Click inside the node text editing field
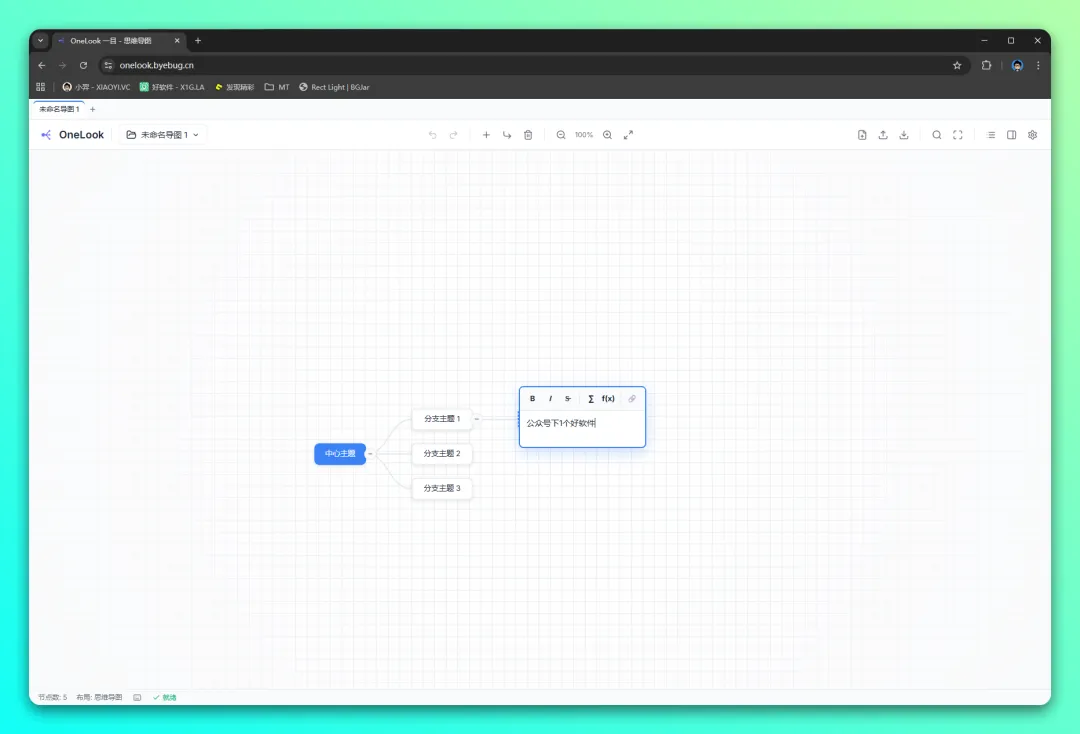The height and width of the screenshot is (734, 1080). coord(582,428)
